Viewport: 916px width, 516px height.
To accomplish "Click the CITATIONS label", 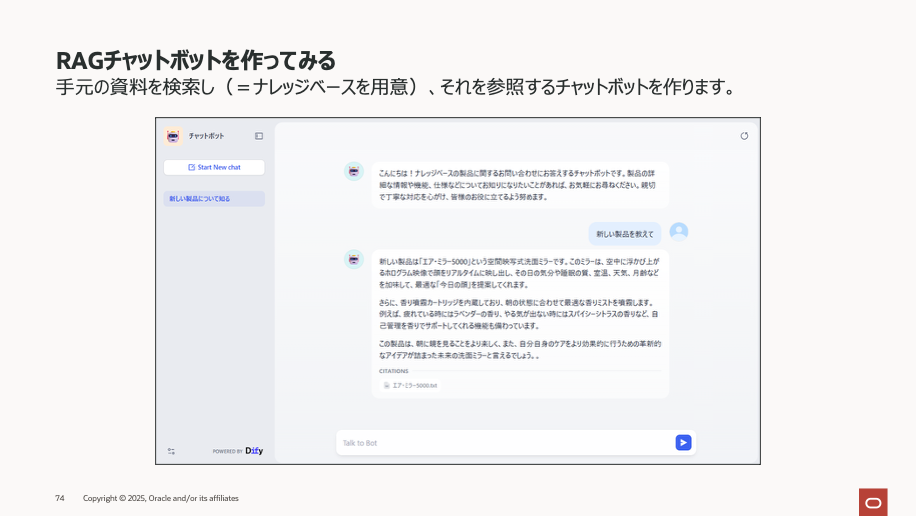I will [x=394, y=371].
